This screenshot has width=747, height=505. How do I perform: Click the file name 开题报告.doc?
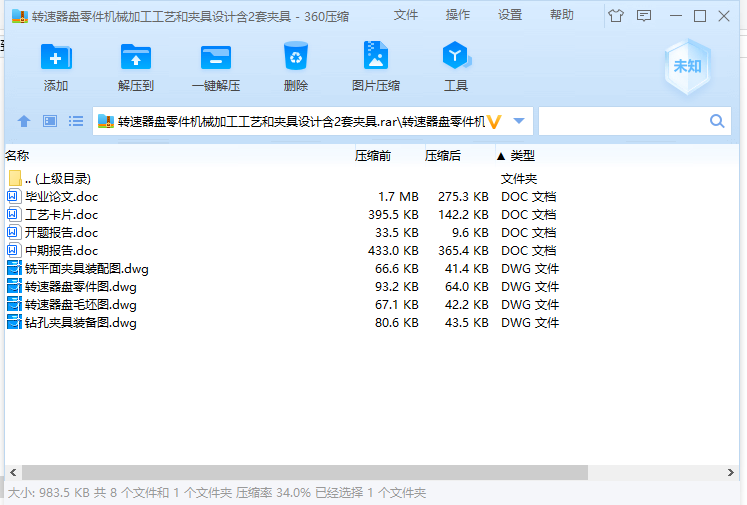61,233
